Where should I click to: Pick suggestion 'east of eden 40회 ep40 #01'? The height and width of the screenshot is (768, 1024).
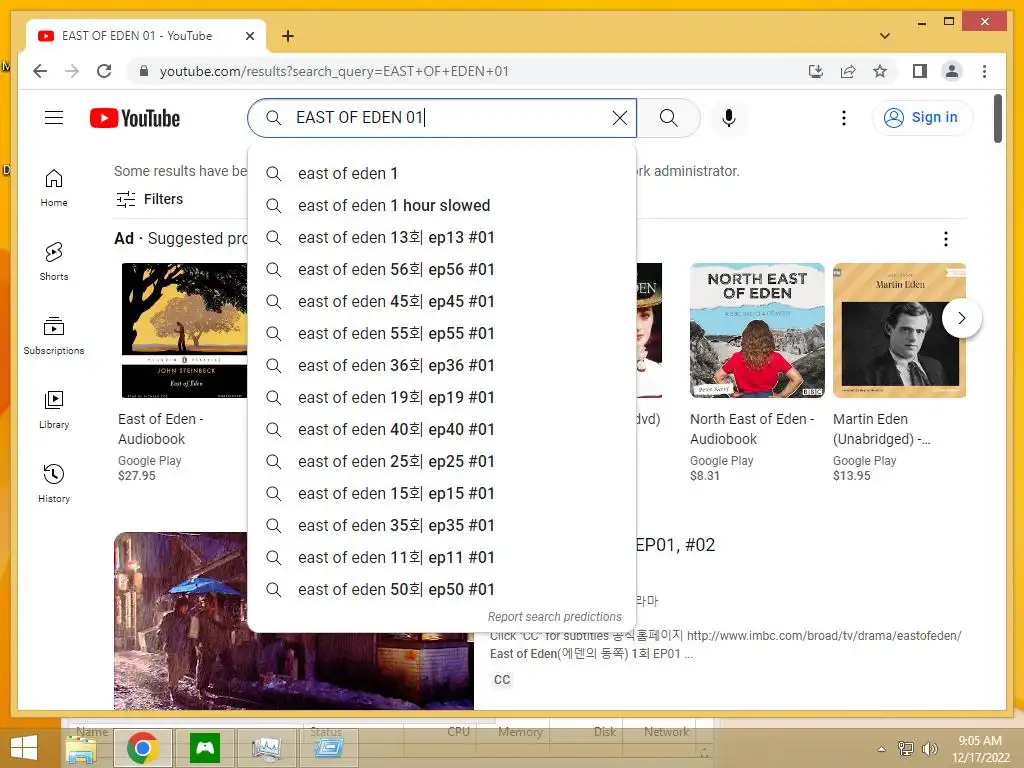pyautogui.click(x=441, y=430)
